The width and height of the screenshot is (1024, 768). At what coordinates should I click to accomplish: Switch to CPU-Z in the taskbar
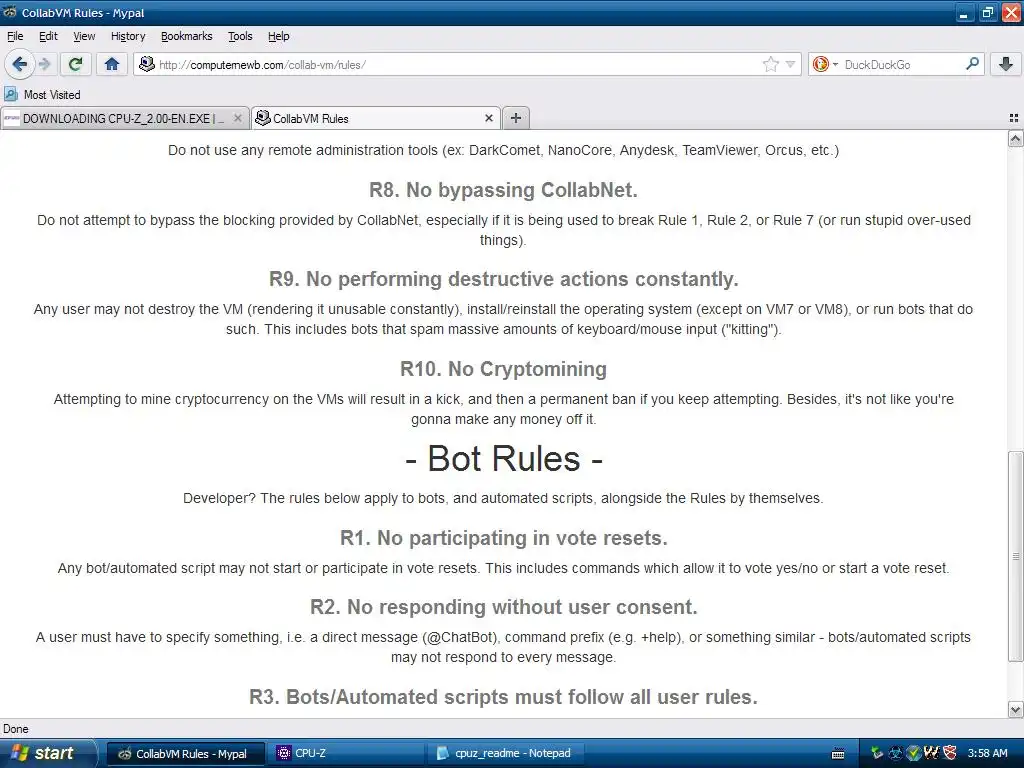coord(344,754)
